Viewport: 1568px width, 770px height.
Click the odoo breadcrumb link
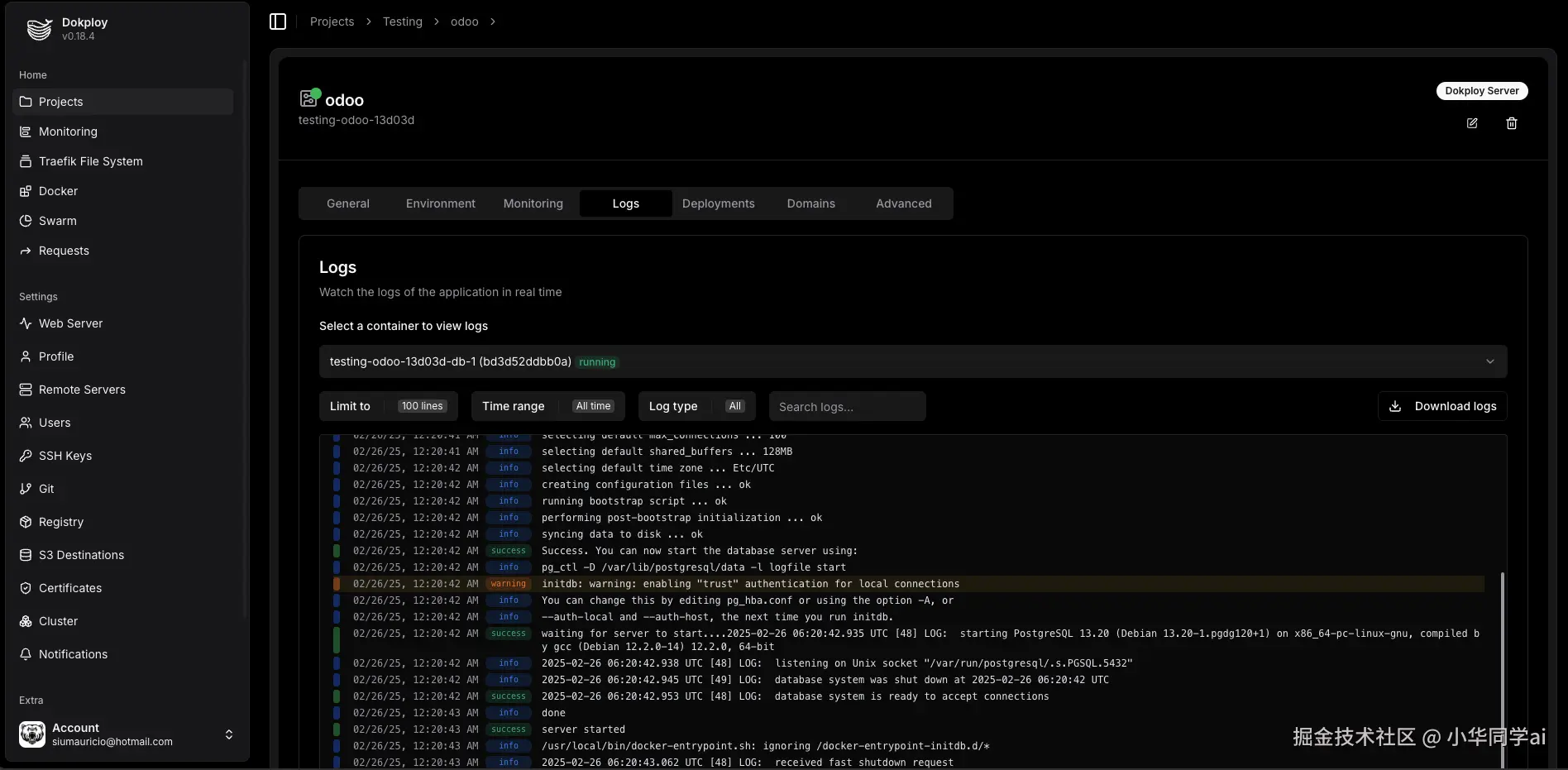point(465,22)
